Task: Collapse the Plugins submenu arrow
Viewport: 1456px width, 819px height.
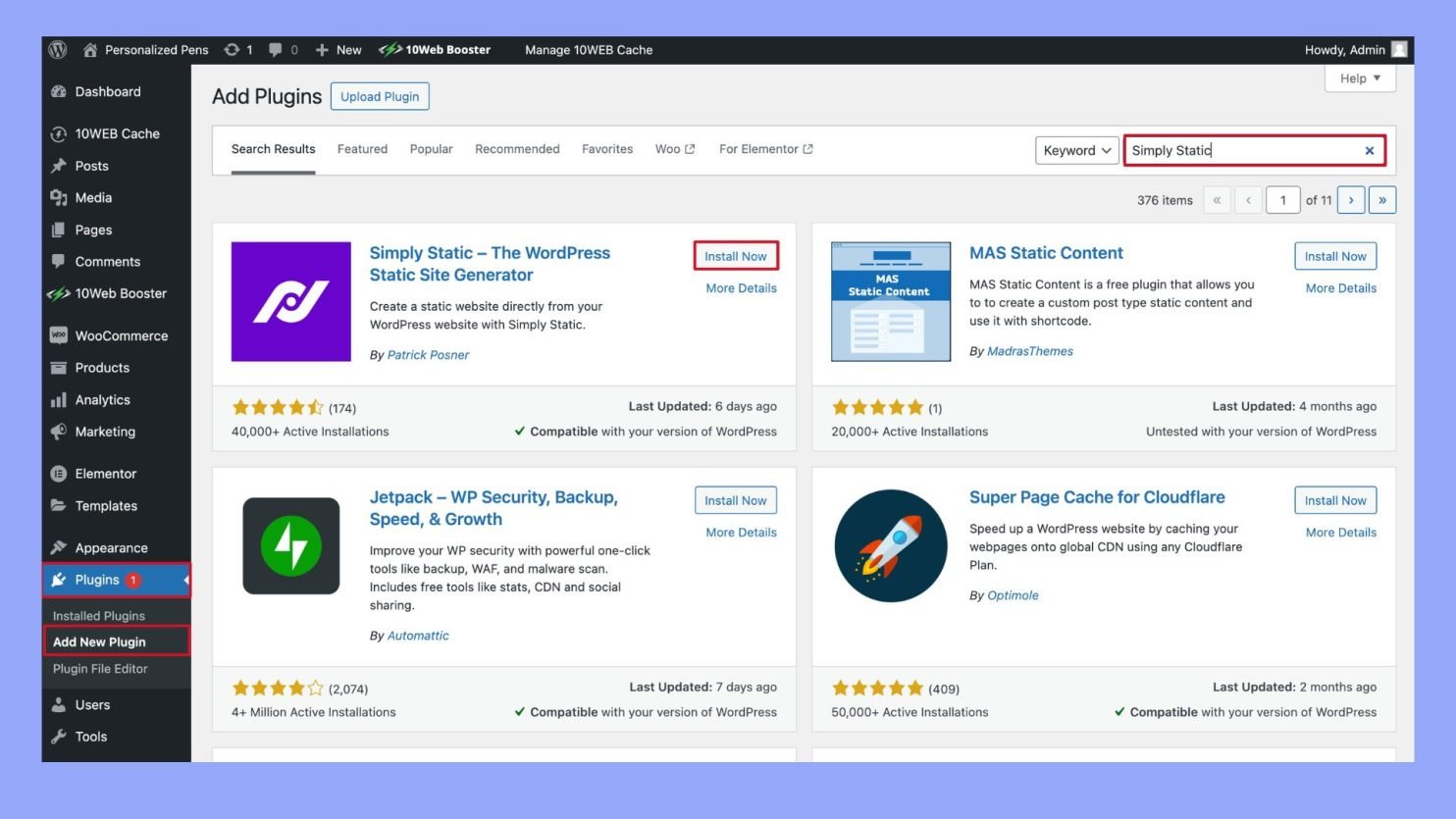Action: click(x=184, y=580)
